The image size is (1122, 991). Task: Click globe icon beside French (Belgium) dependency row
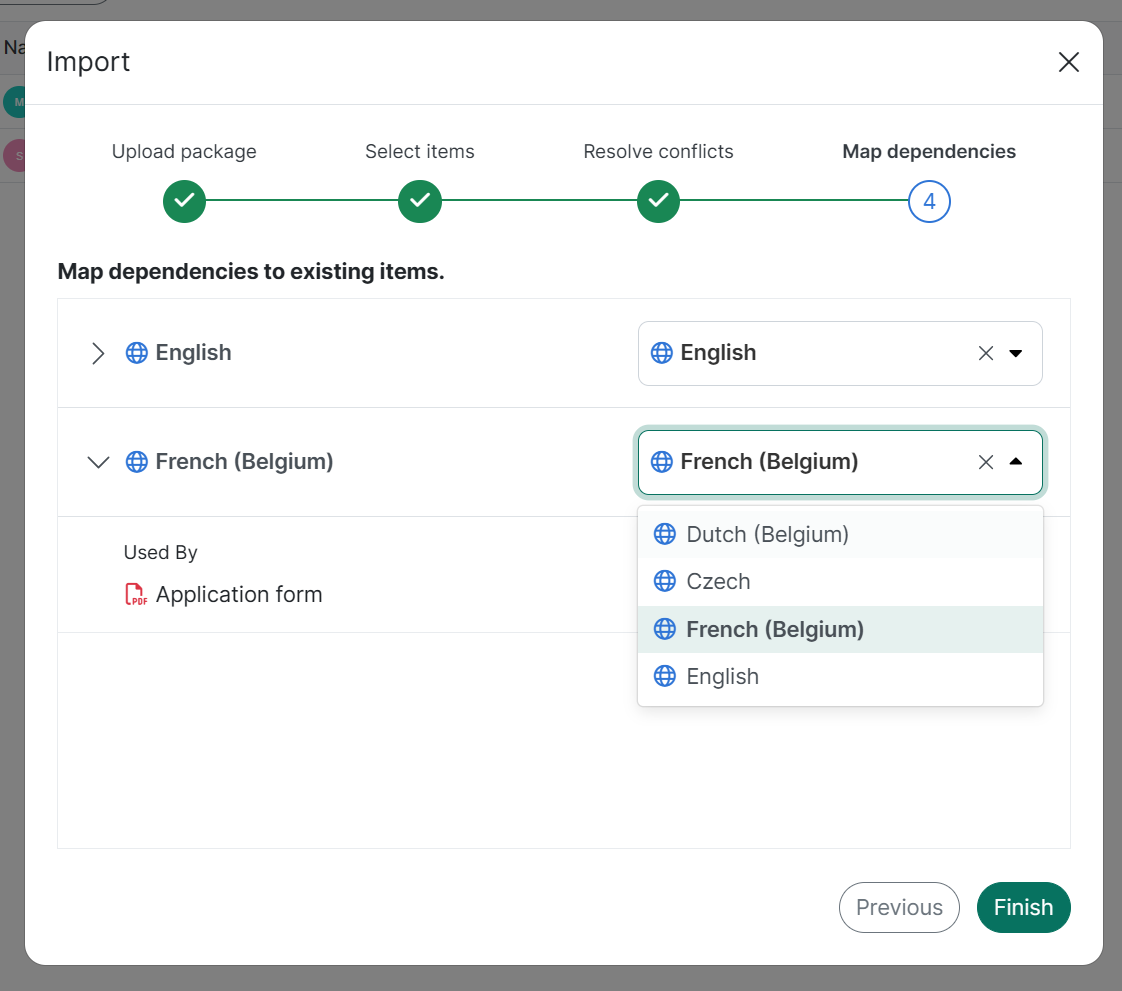(x=136, y=462)
